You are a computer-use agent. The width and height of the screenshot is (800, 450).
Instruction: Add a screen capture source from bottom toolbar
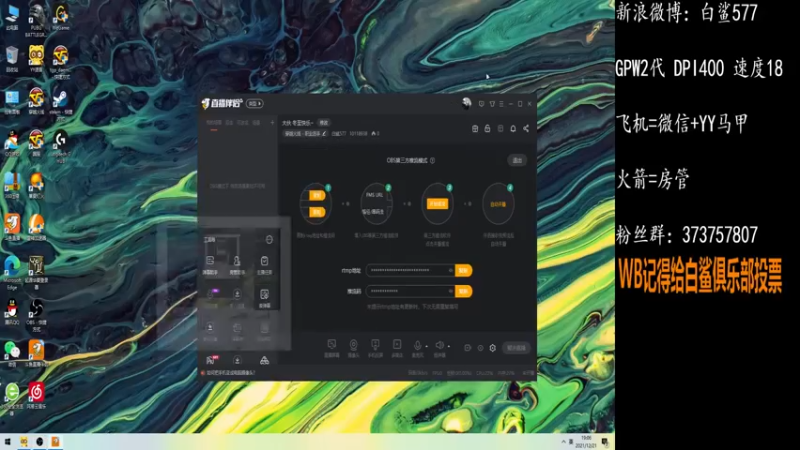tap(332, 348)
